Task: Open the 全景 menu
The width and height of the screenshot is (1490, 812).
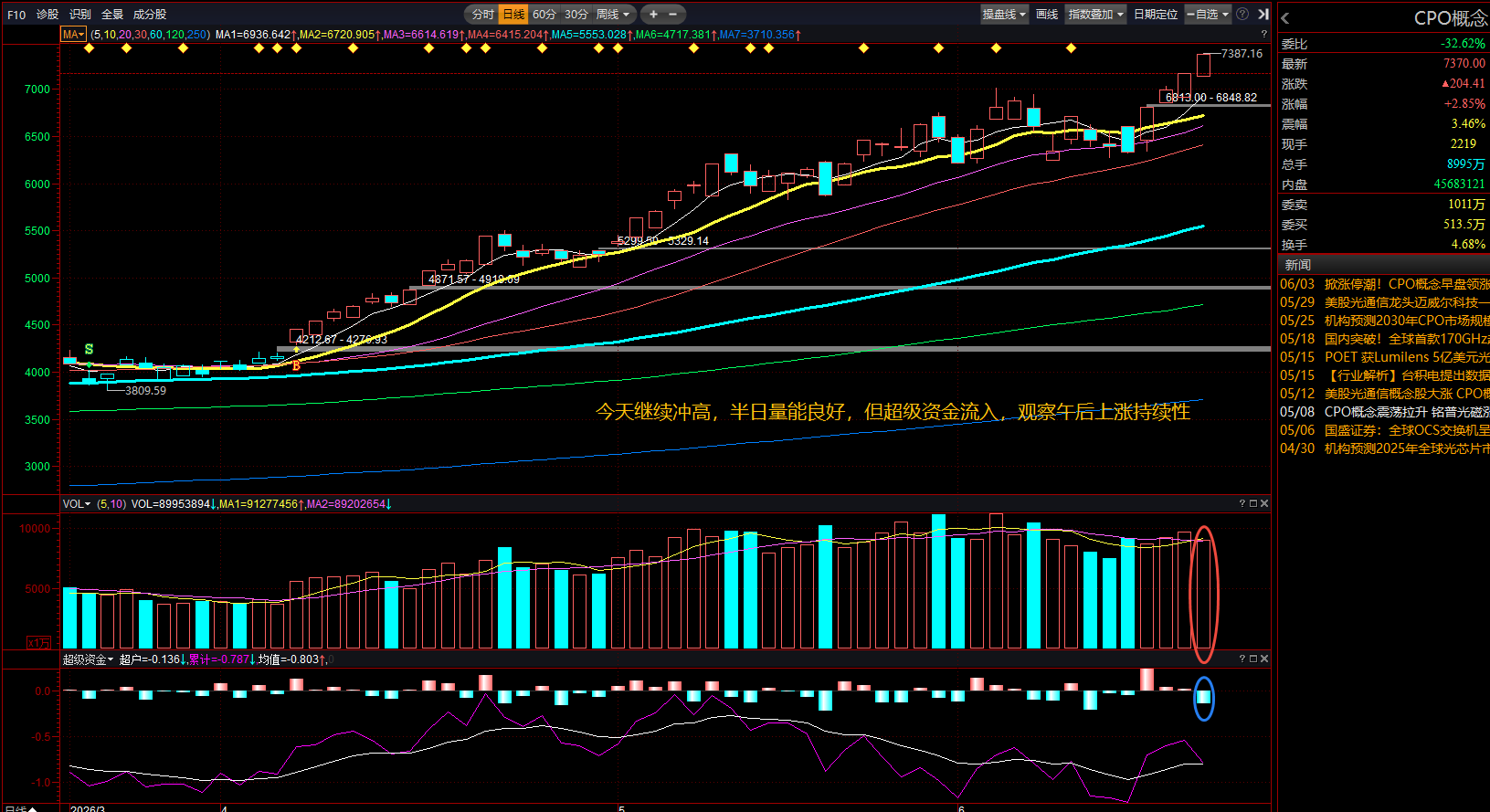Action: coord(112,14)
